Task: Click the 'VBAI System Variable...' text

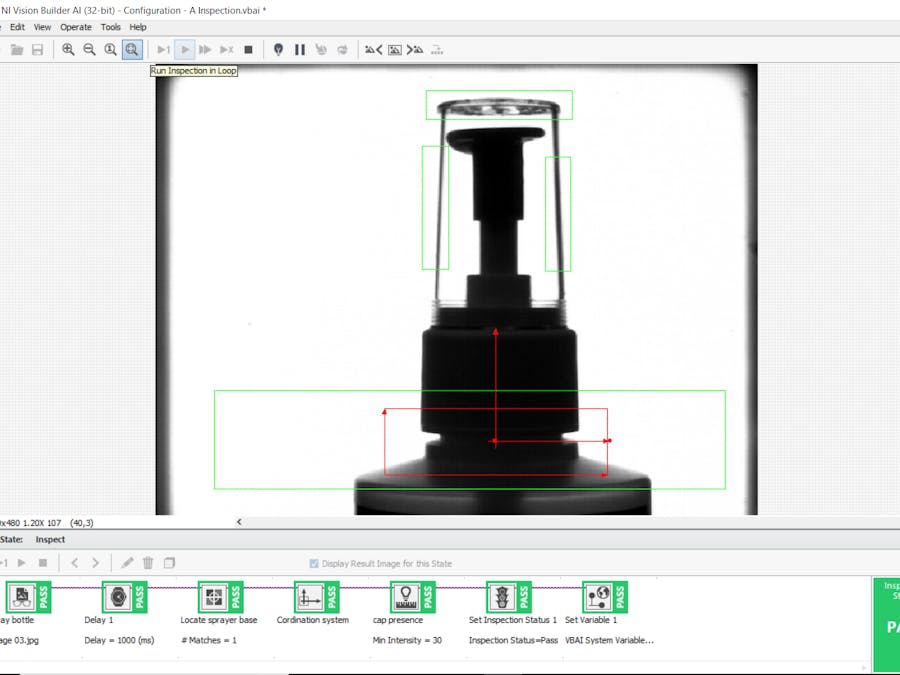Action: [610, 640]
